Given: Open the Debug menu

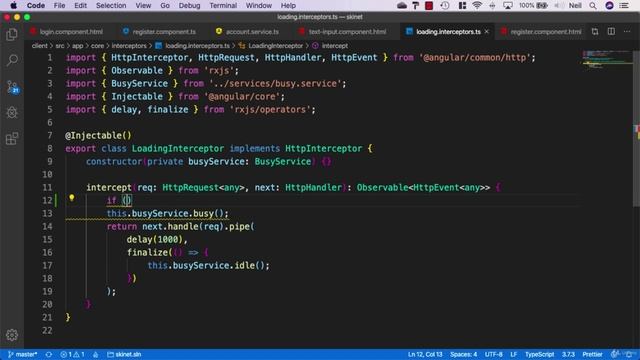Looking at the screenshot, I should [x=189, y=5].
